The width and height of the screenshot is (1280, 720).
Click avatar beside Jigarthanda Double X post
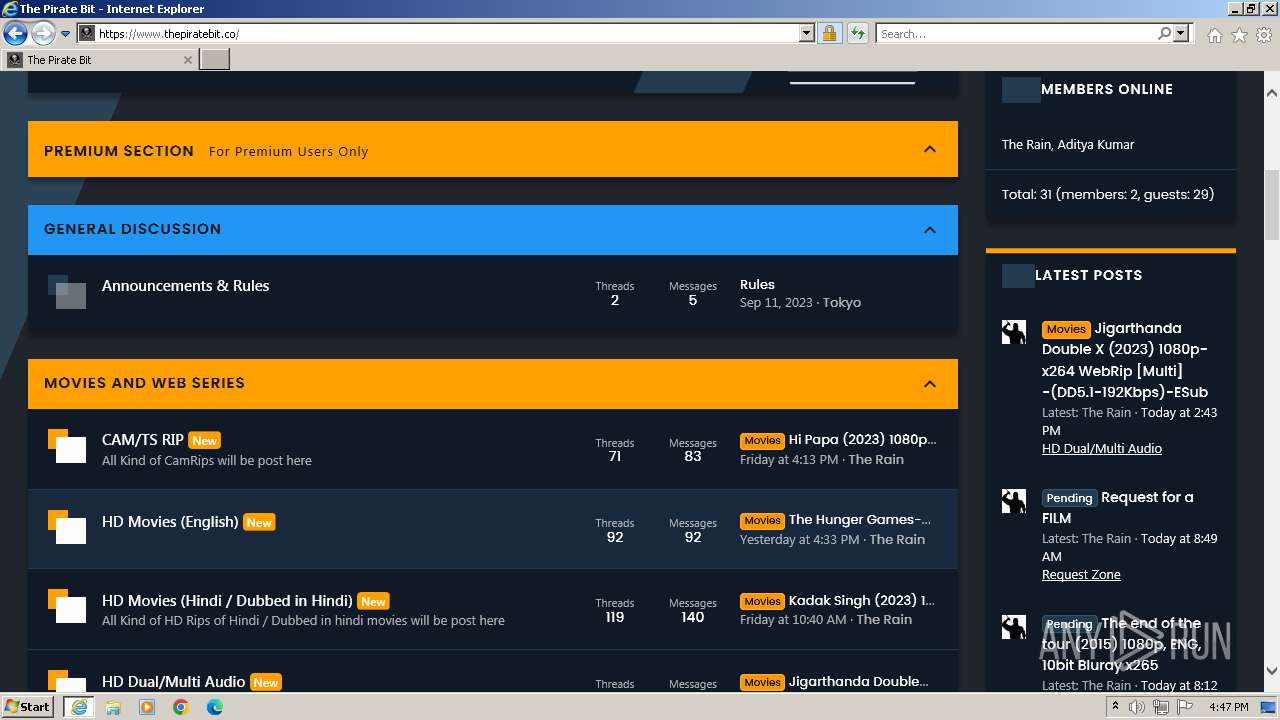click(x=1014, y=333)
